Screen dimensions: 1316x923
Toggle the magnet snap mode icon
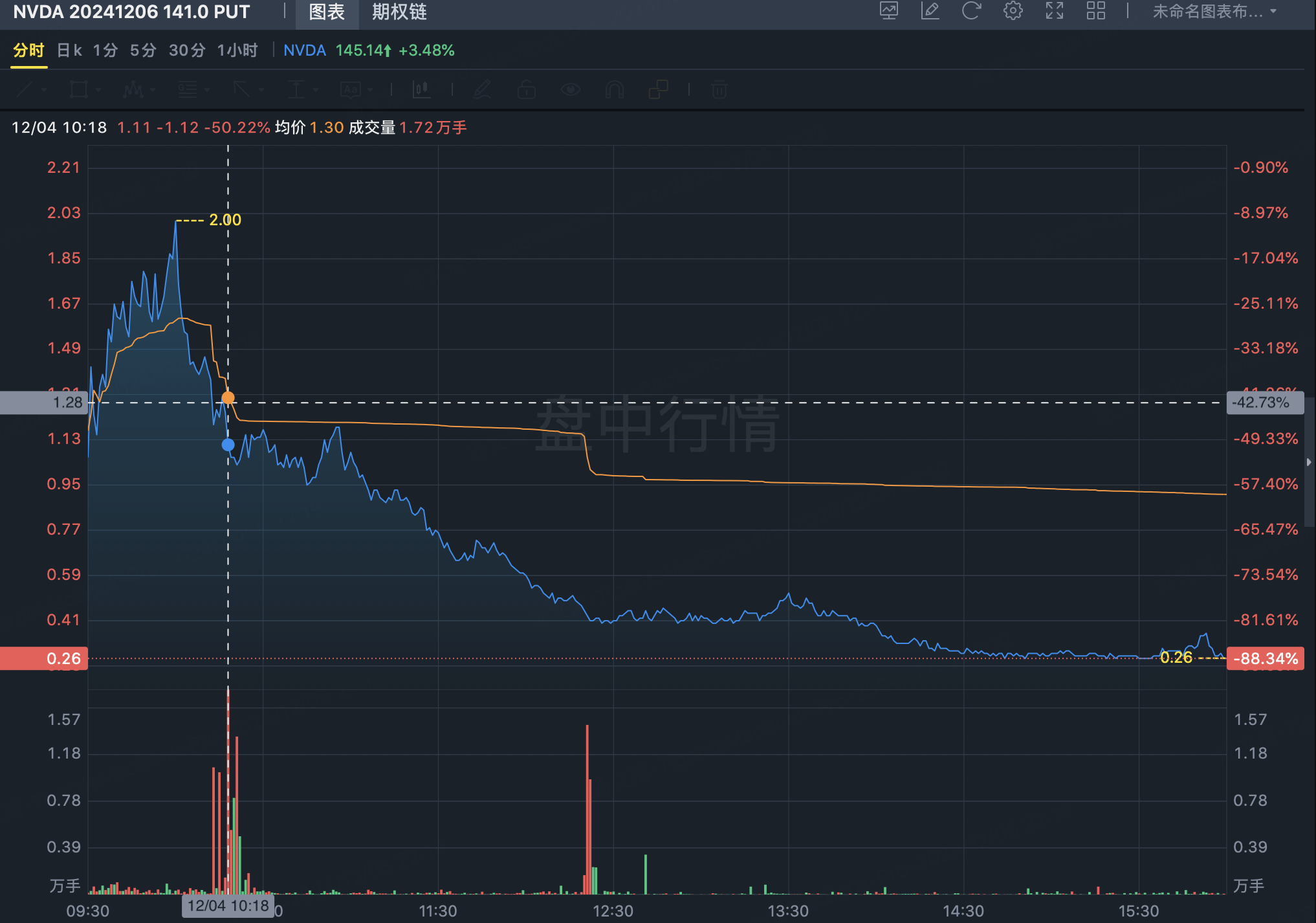[614, 89]
